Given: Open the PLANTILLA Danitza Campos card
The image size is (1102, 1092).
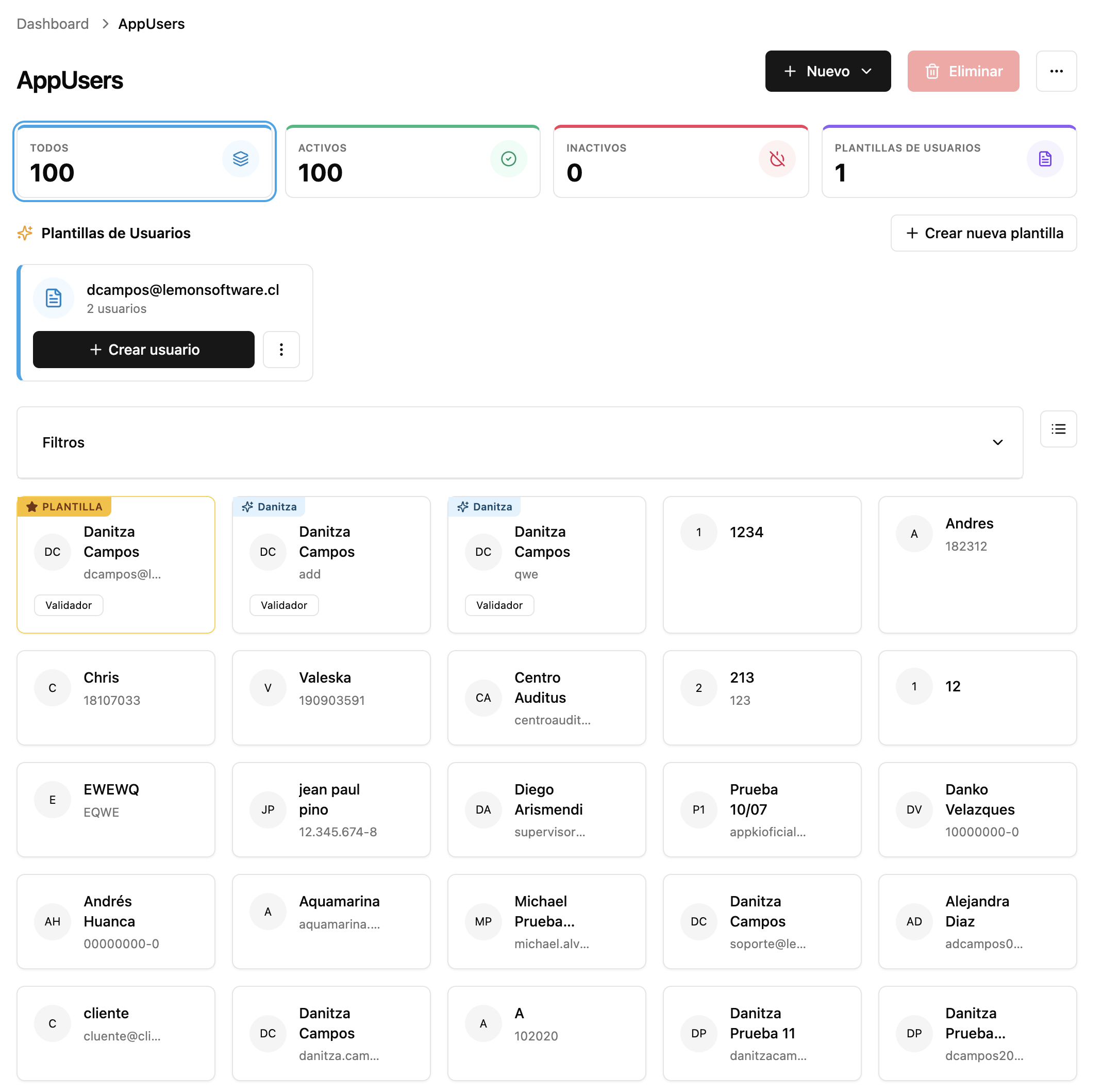Looking at the screenshot, I should (x=116, y=564).
